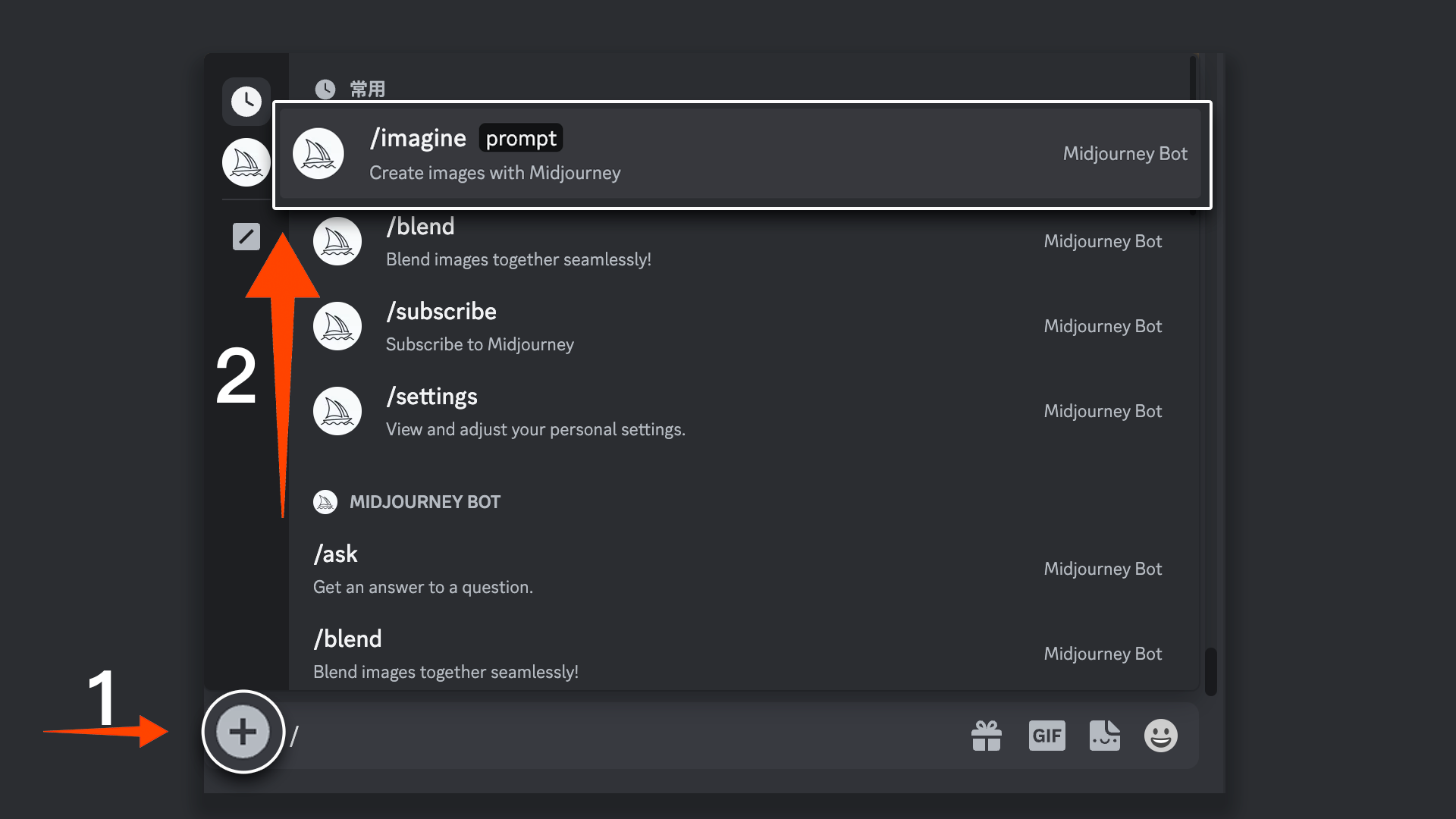Image resolution: width=1456 pixels, height=819 pixels.
Task: Click the Midjourney avatar next to /subscribe
Action: point(337,326)
